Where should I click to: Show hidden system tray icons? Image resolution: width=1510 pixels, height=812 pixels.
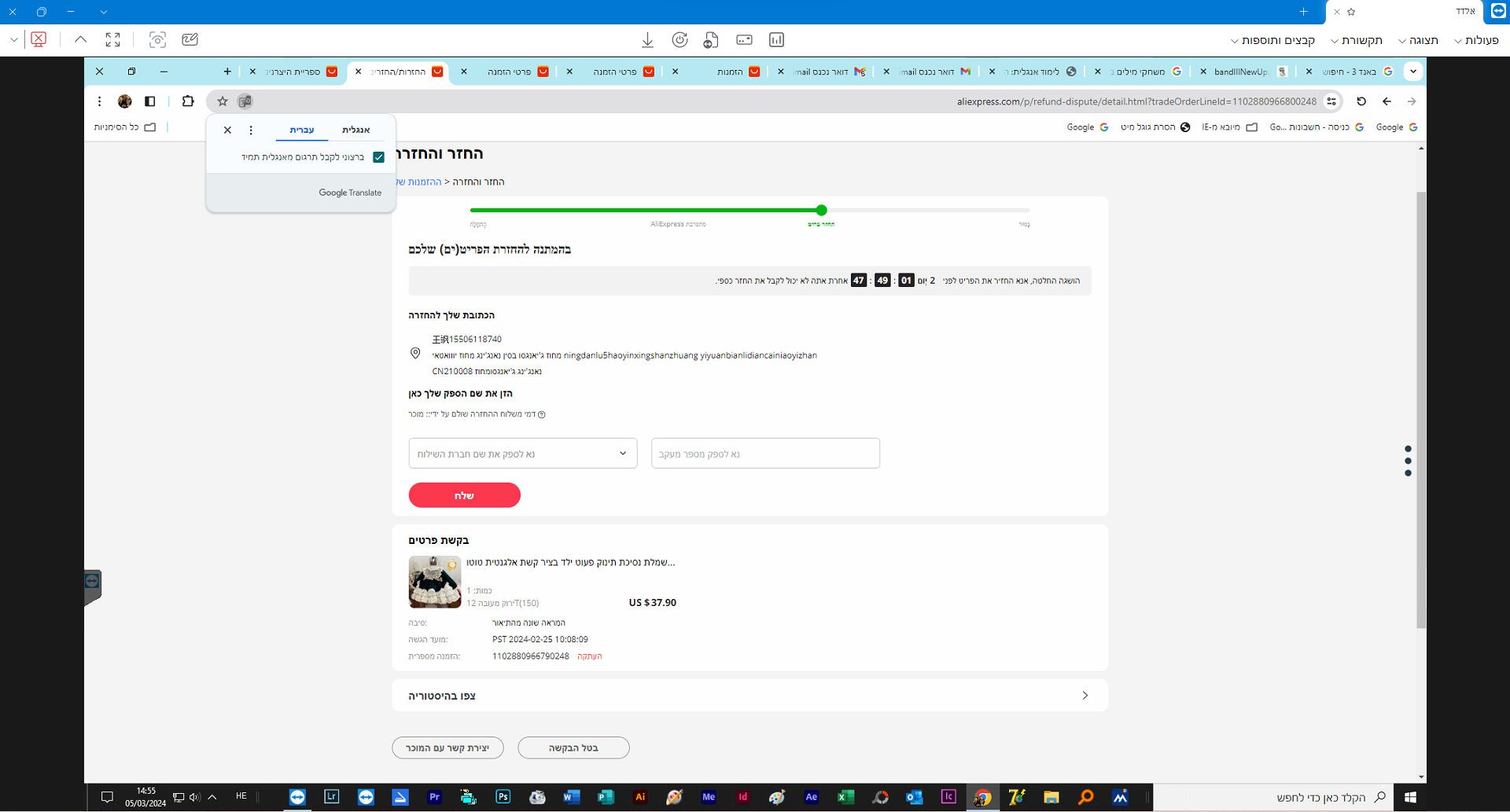(212, 797)
